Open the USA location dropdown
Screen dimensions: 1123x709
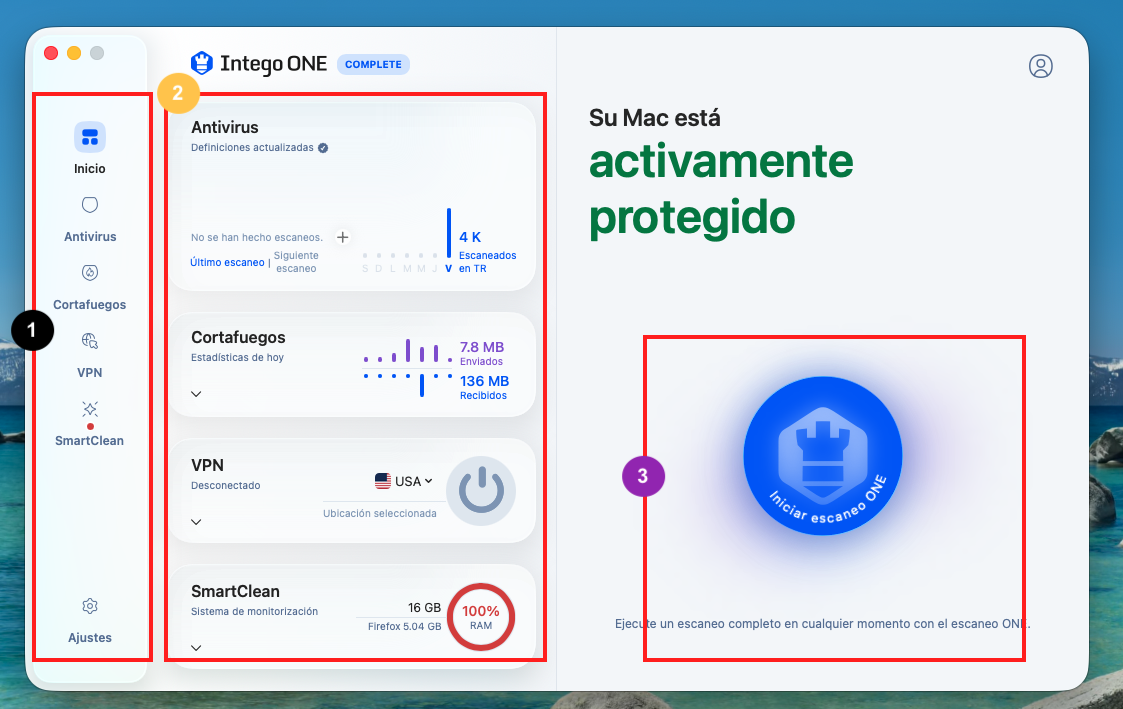tap(404, 481)
